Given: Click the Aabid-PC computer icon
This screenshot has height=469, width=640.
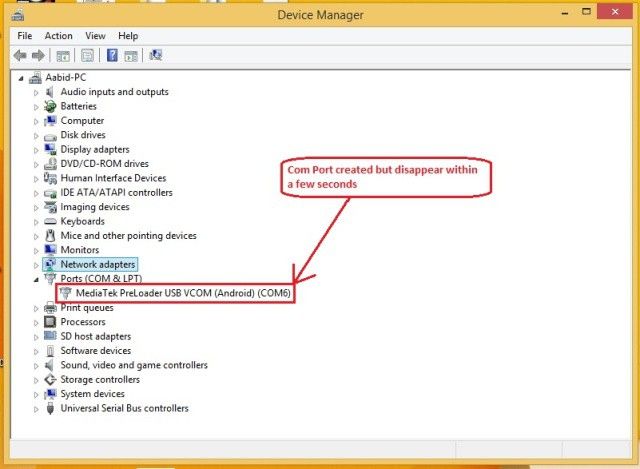Looking at the screenshot, I should [x=36, y=78].
